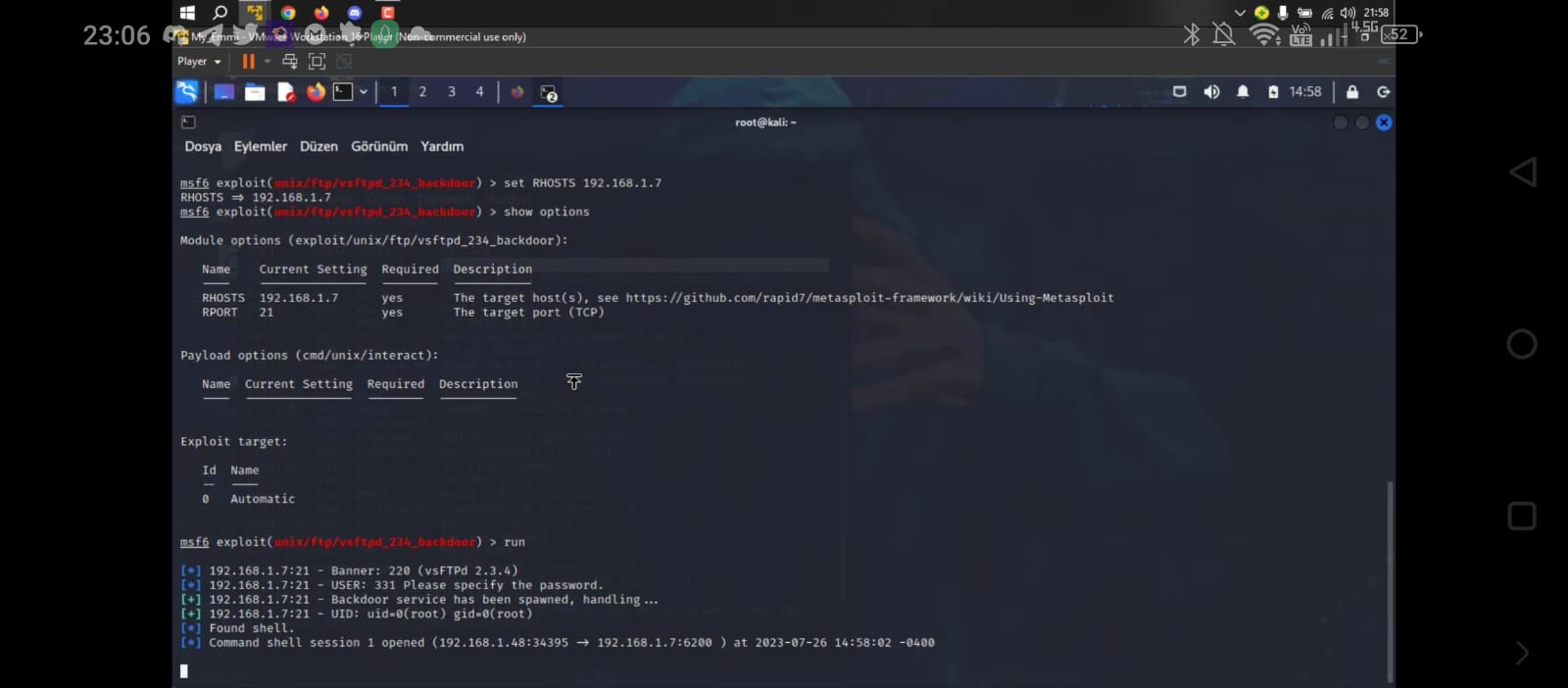Viewport: 1568px width, 688px height.
Task: Switch to workspace 3
Action: [452, 92]
